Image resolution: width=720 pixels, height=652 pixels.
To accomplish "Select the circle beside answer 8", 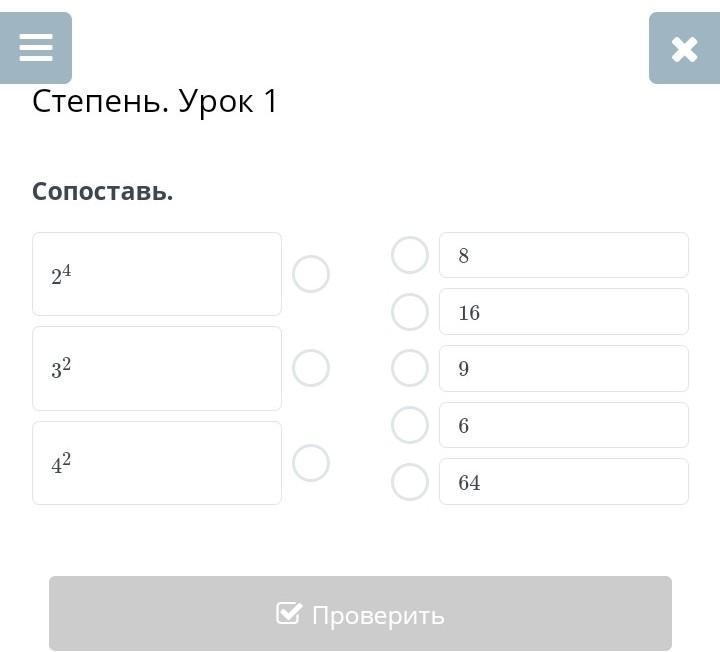I will (x=410, y=255).
